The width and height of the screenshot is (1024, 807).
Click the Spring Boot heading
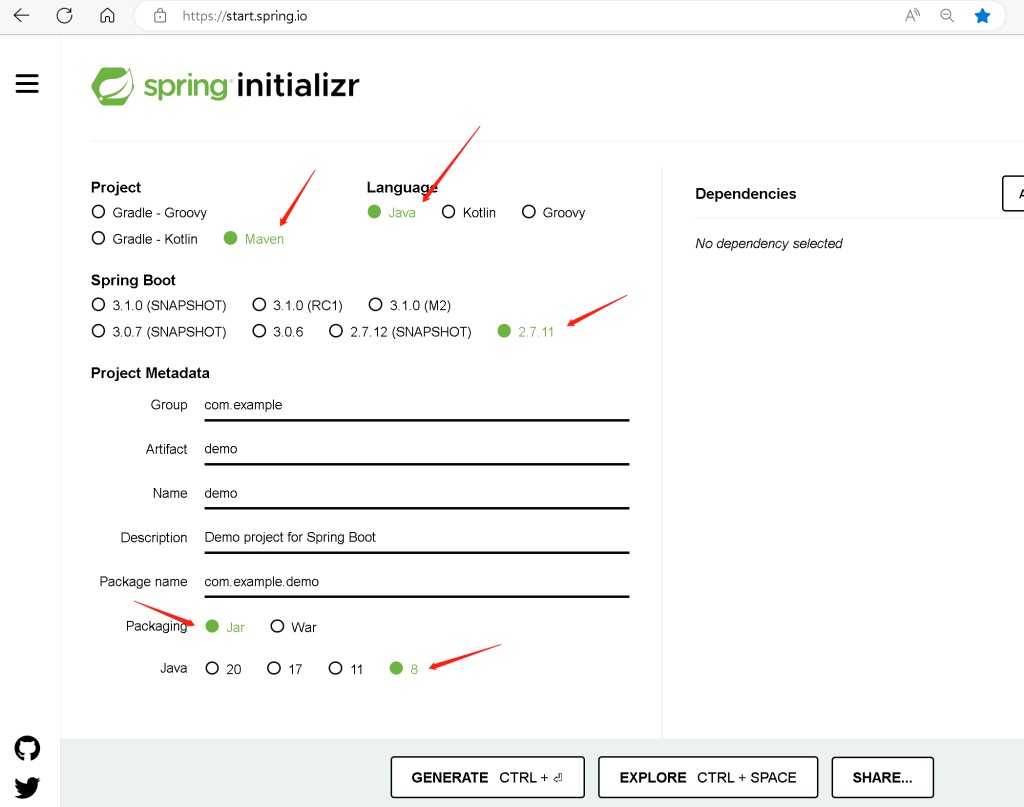pyautogui.click(x=133, y=280)
